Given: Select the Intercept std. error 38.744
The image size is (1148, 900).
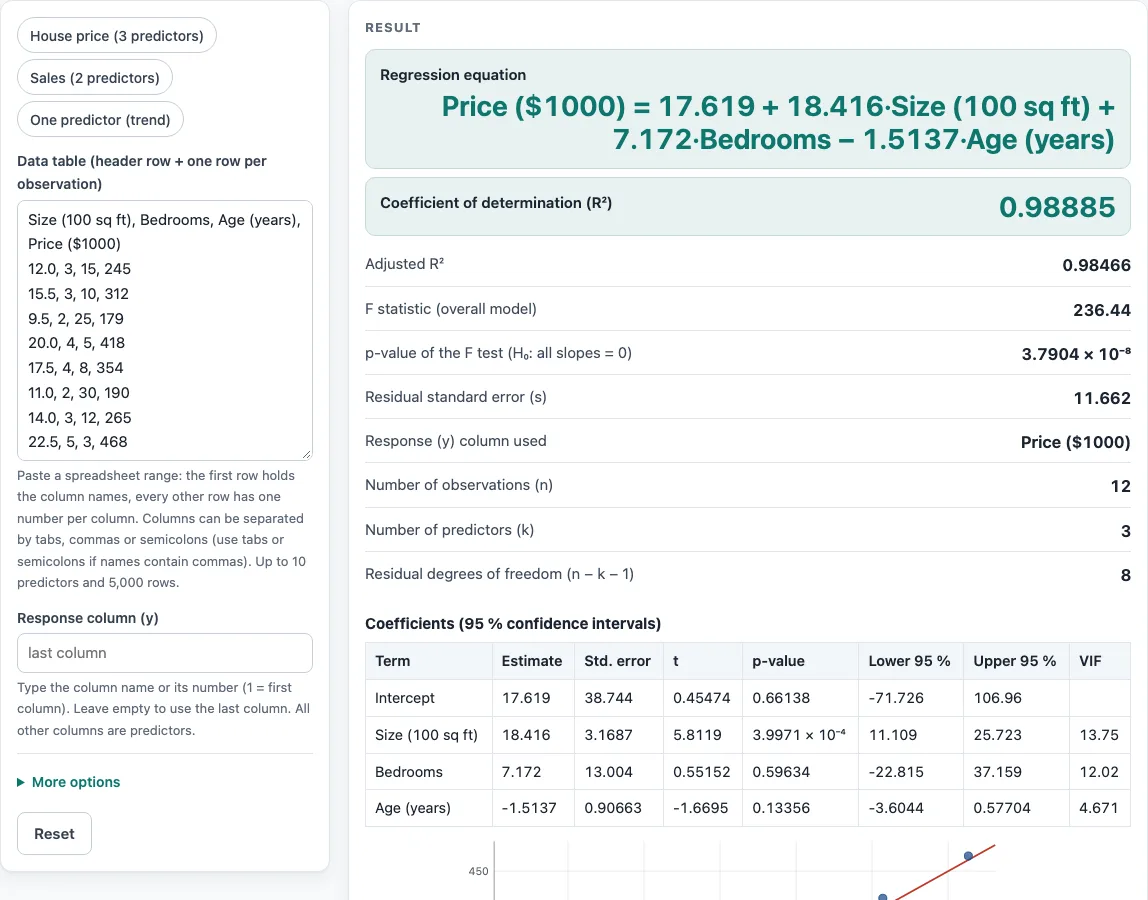Looking at the screenshot, I should (608, 698).
